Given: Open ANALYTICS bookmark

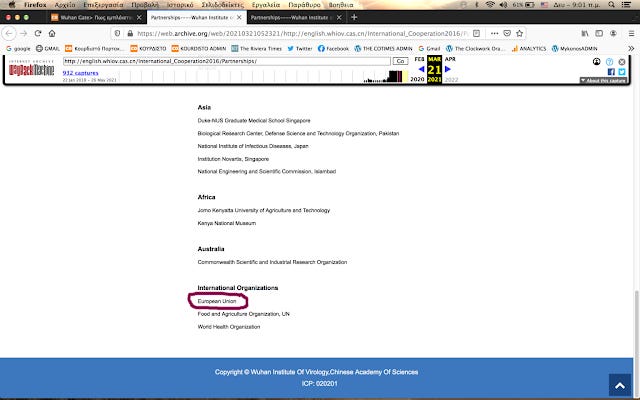Looking at the screenshot, I should 529,49.
